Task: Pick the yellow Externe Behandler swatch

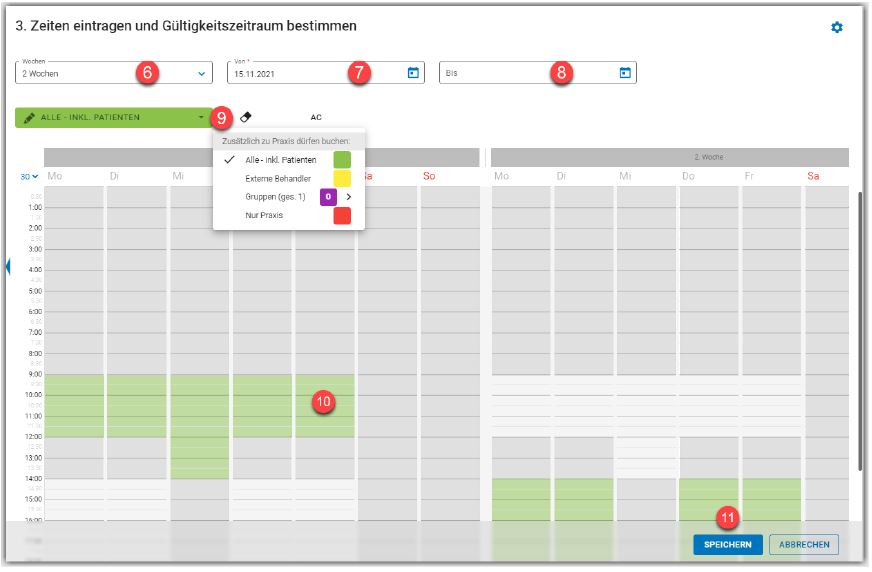Action: 342,178
